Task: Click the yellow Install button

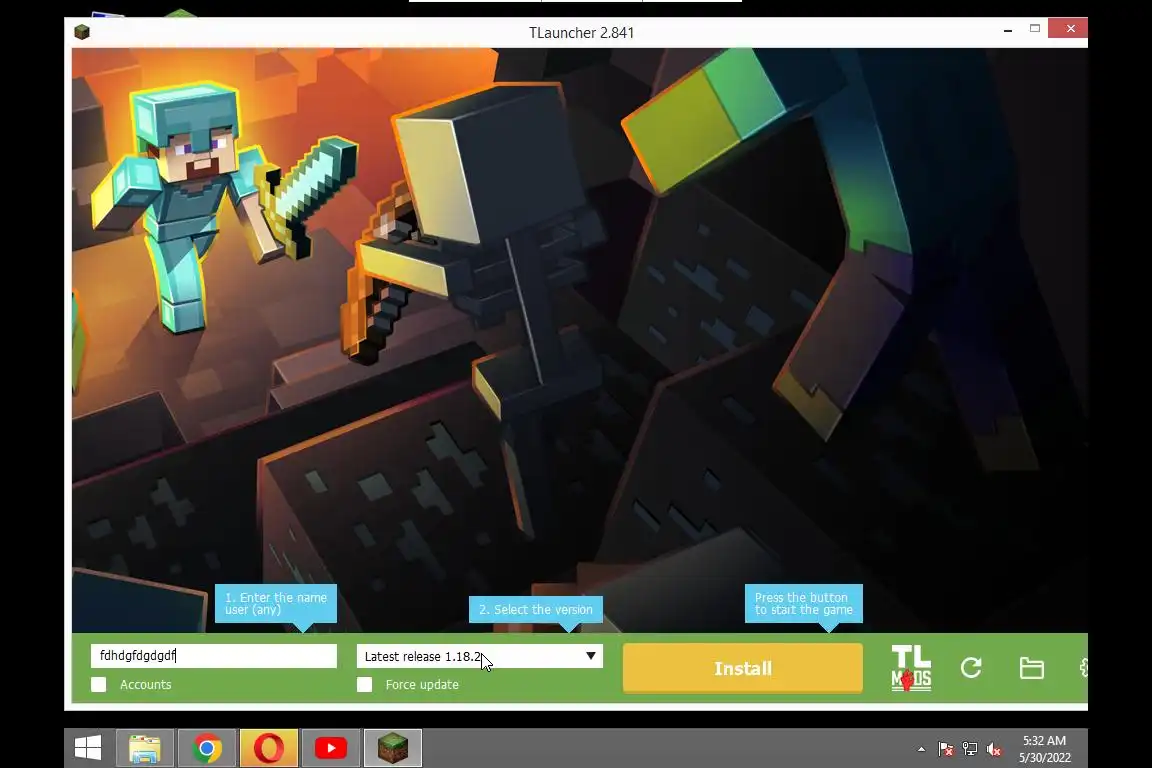Action: tap(743, 668)
